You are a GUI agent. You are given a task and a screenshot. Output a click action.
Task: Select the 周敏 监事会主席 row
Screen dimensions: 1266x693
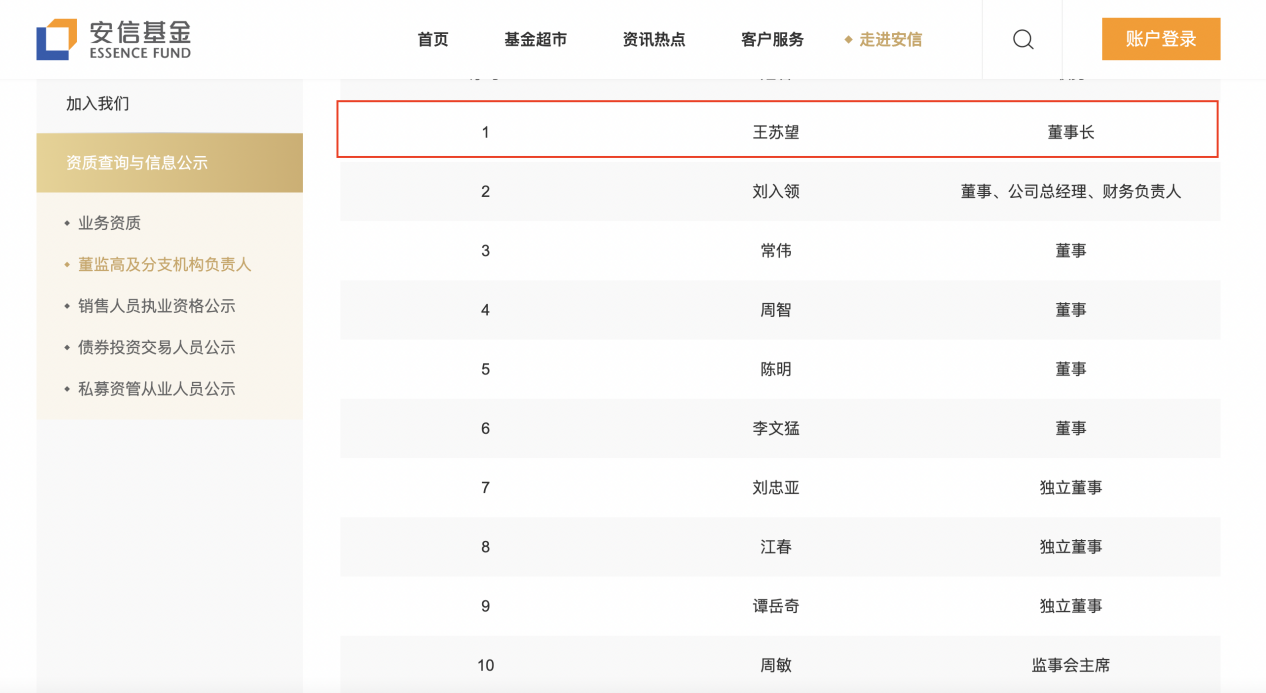pos(780,665)
